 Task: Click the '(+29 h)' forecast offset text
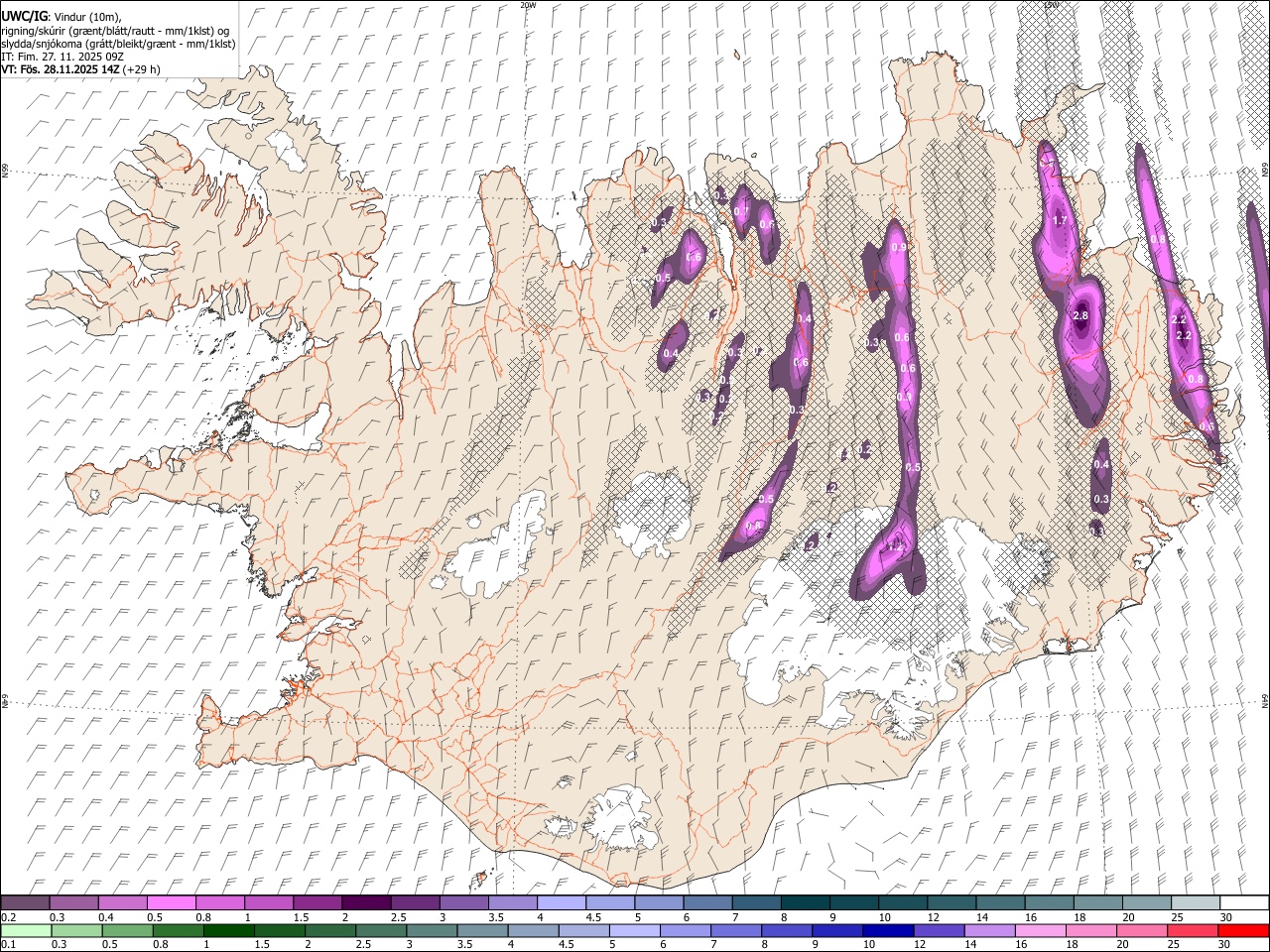(142, 69)
